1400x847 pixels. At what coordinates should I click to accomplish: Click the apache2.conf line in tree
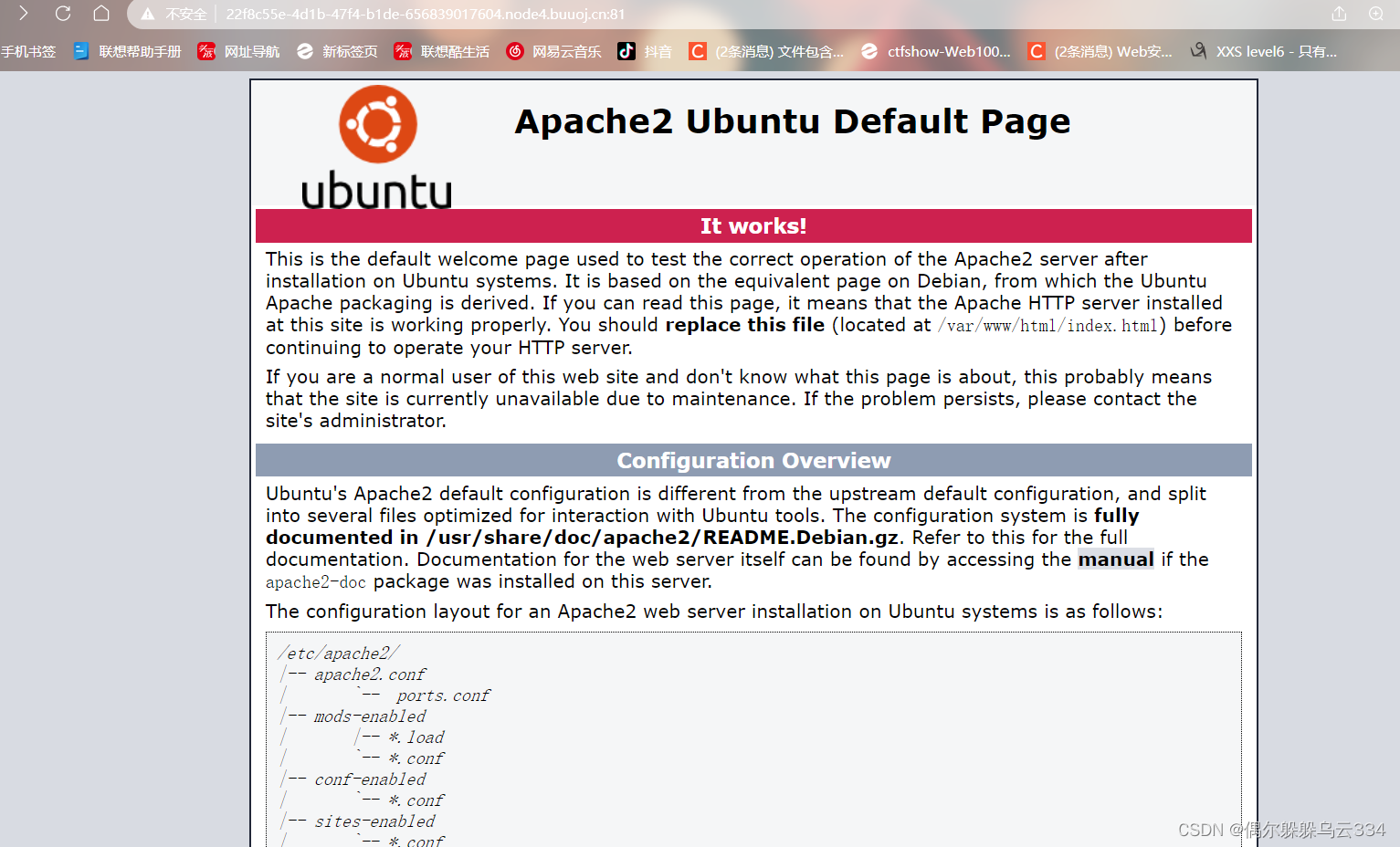370,674
